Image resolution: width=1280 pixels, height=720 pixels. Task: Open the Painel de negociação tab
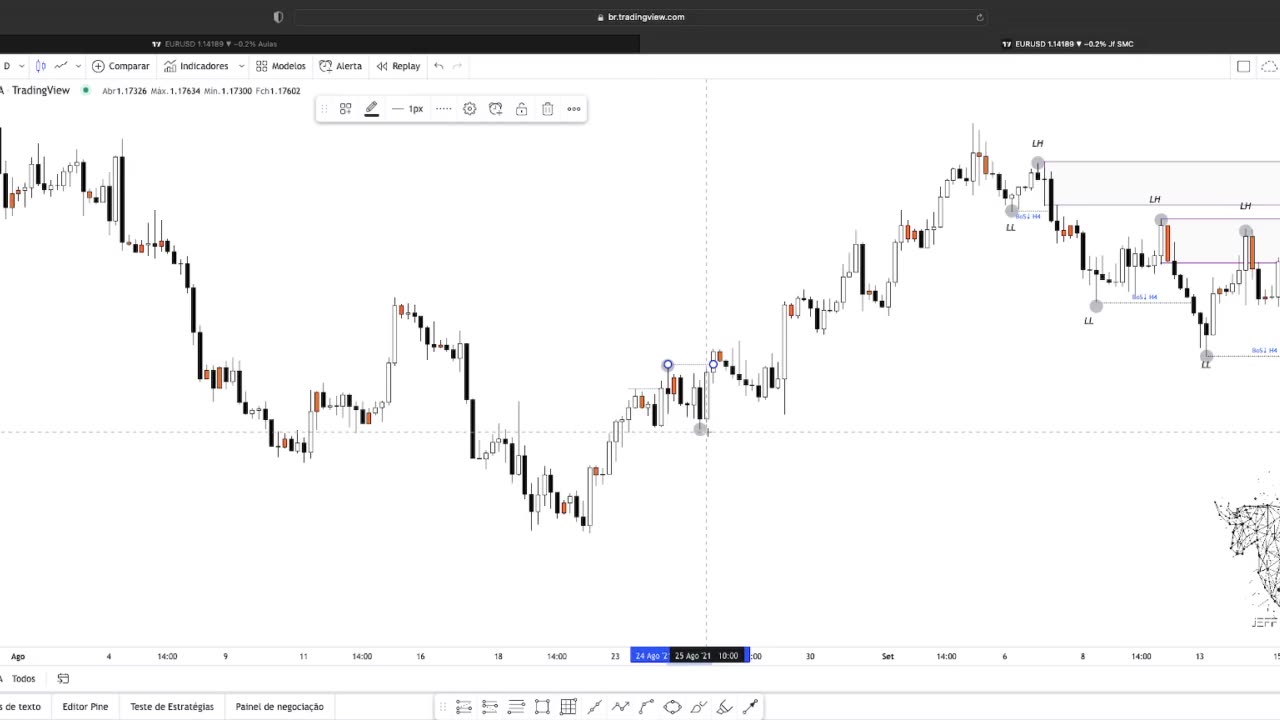click(x=279, y=706)
